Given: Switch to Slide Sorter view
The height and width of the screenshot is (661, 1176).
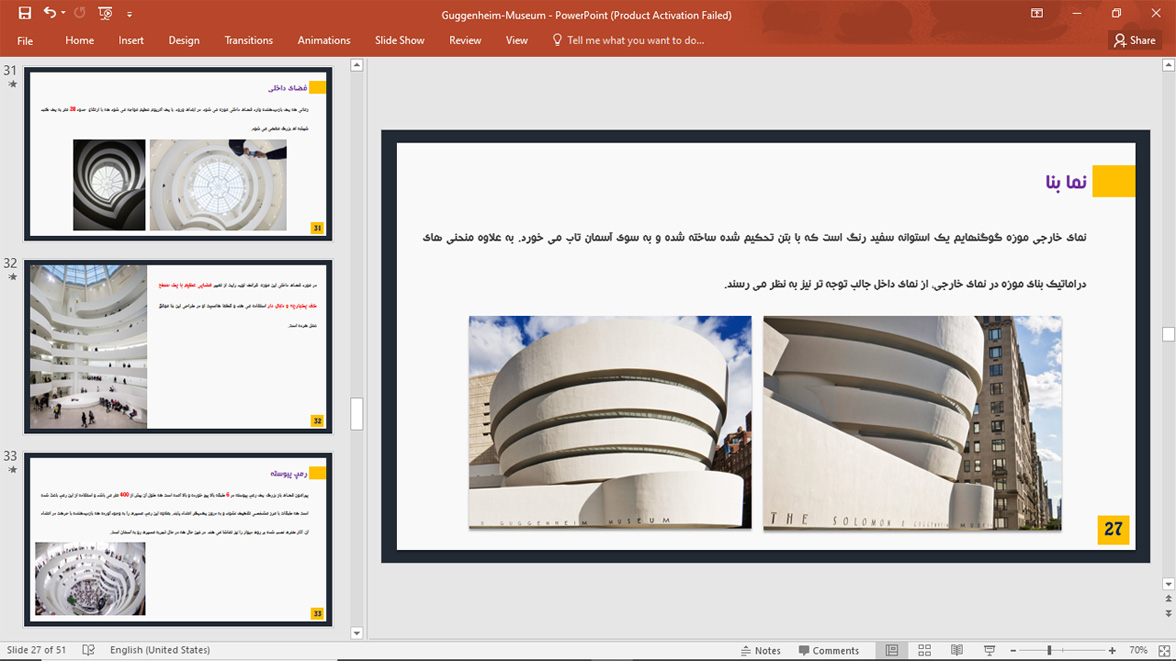Looking at the screenshot, I should (x=924, y=650).
